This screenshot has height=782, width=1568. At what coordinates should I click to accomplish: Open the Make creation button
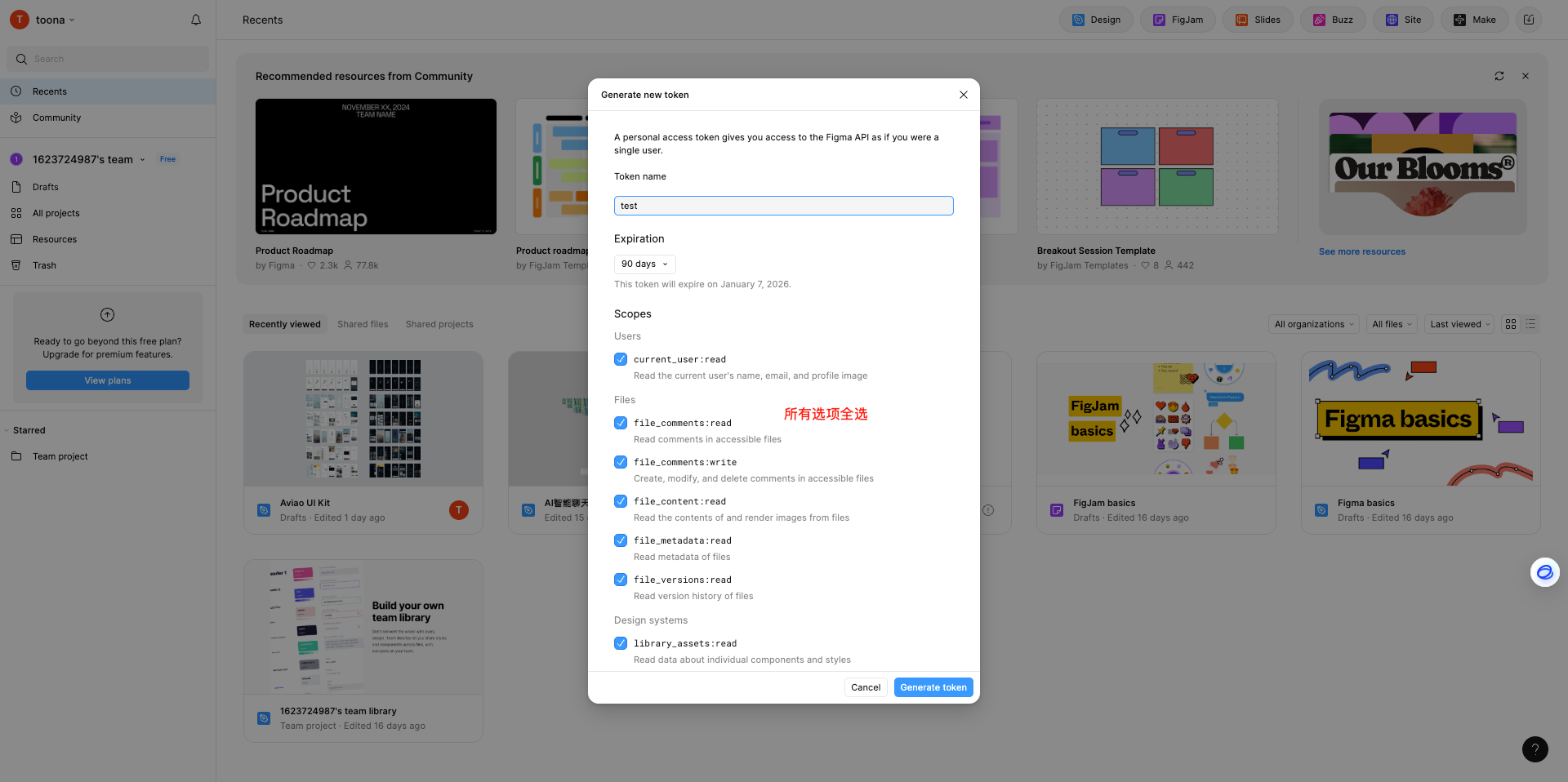pos(1474,20)
